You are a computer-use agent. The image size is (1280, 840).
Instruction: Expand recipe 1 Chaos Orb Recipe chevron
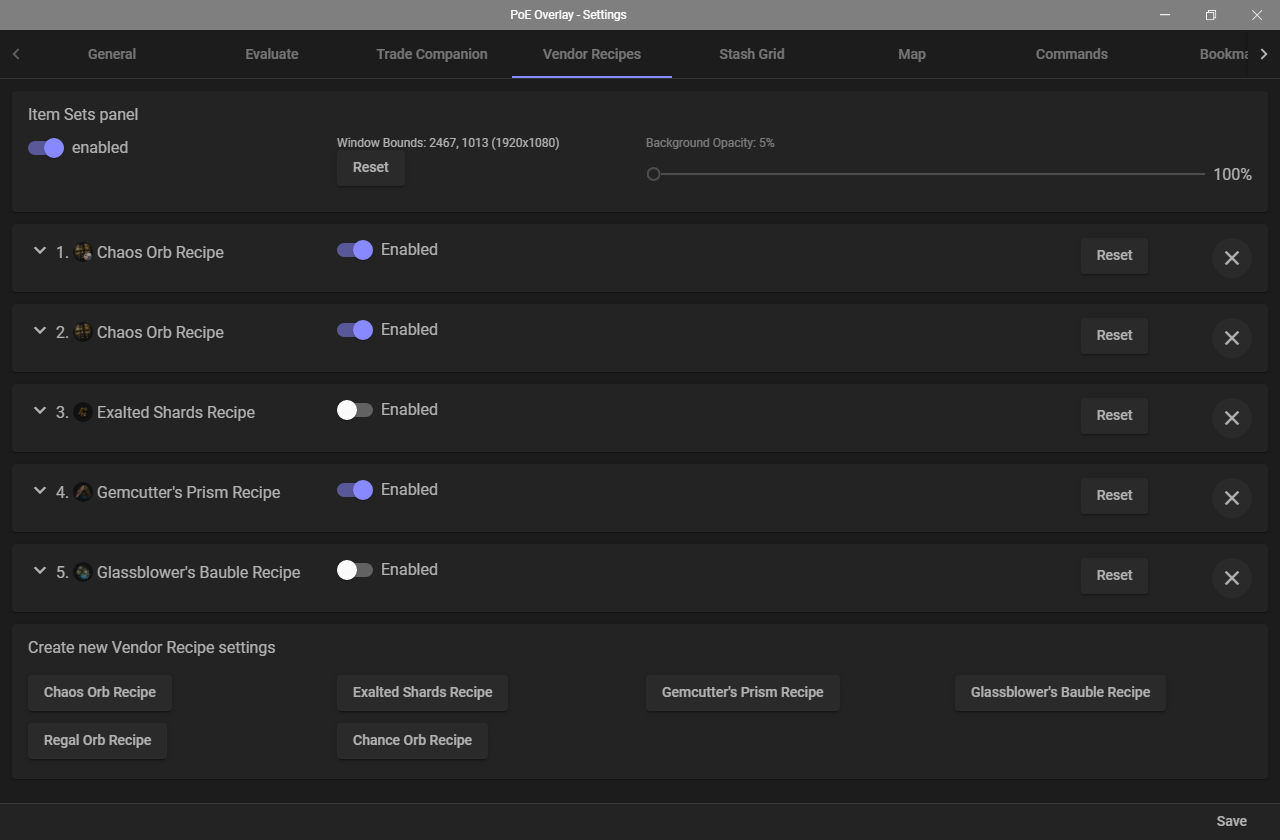click(40, 251)
